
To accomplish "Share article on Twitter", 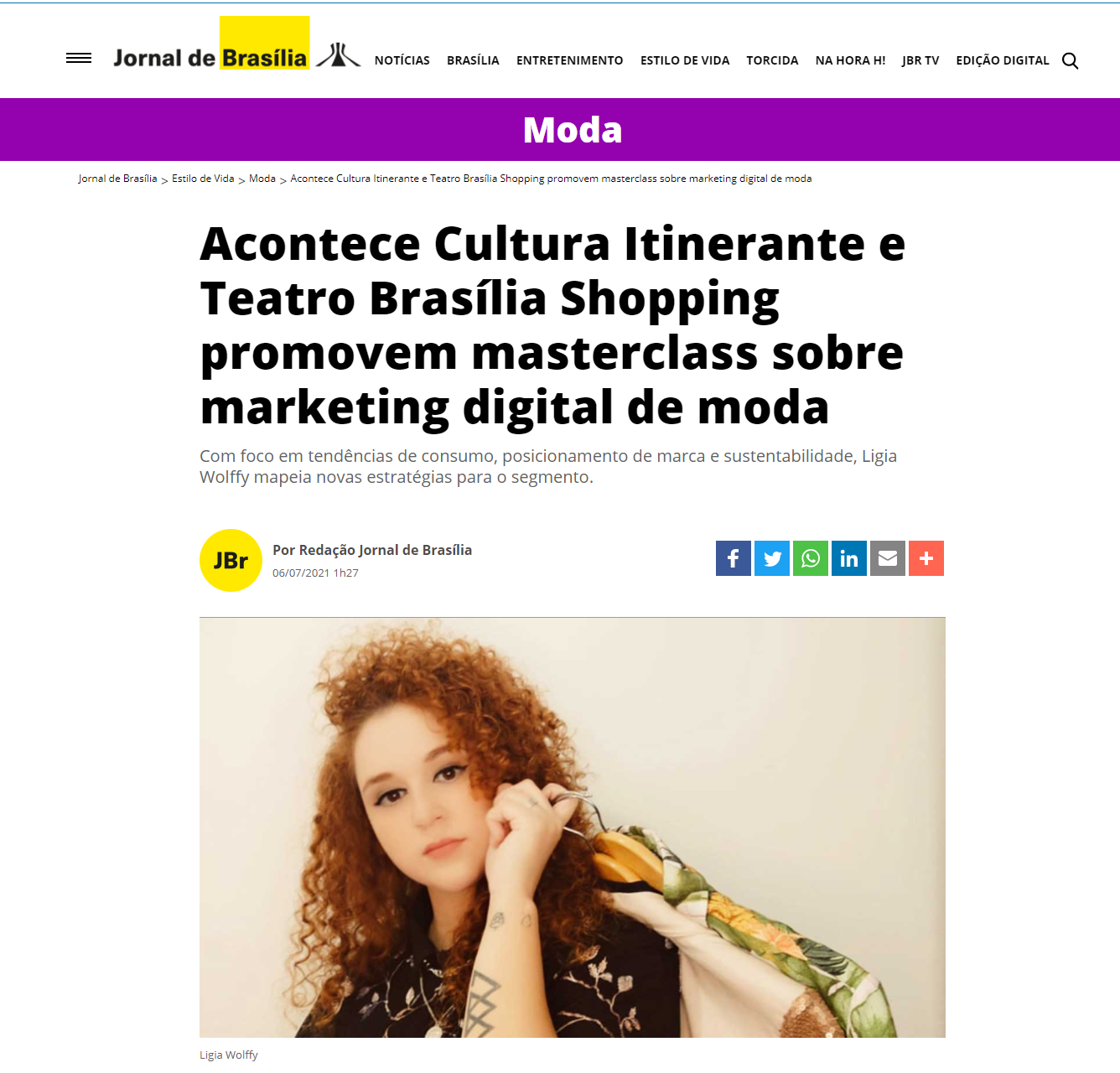I will click(x=772, y=558).
